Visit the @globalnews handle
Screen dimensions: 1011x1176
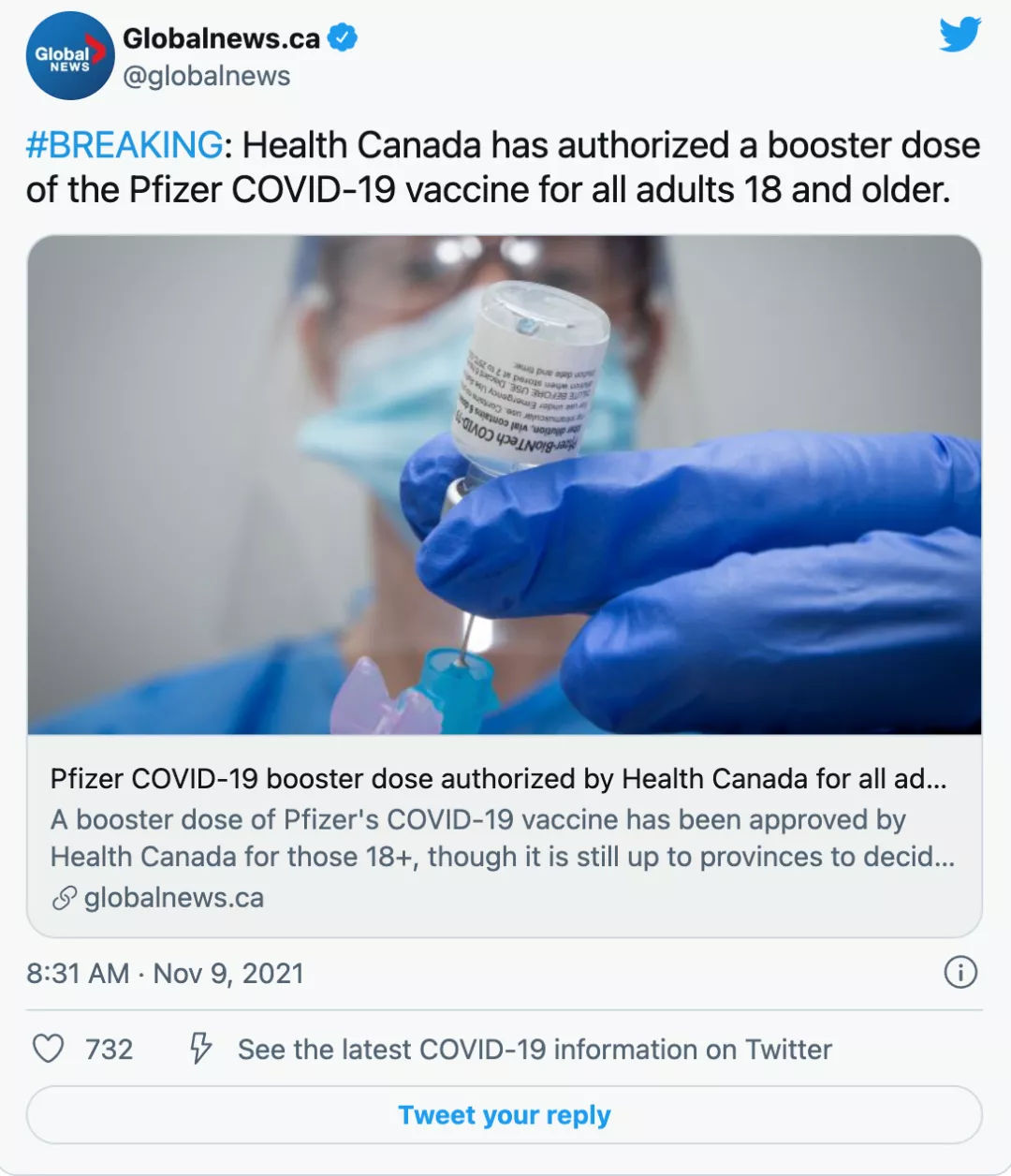click(x=206, y=76)
